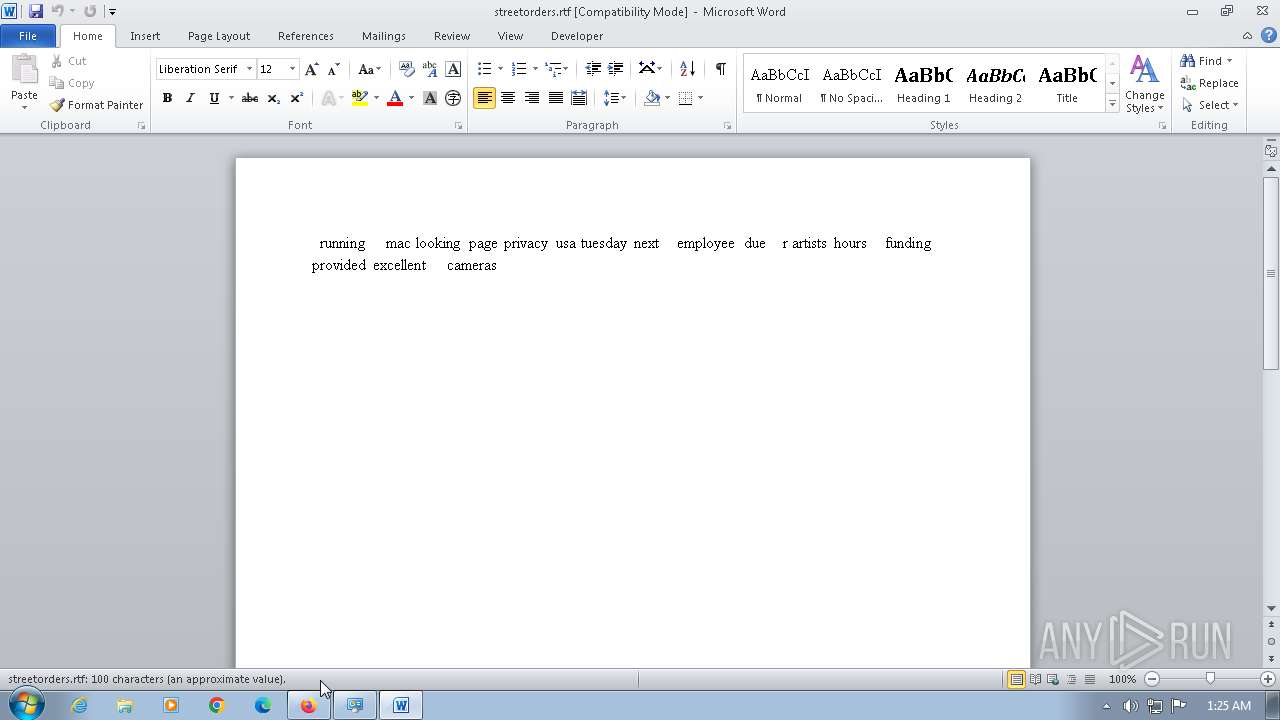Toggle Align Text Left
Screen dimensions: 1280x720
(484, 98)
